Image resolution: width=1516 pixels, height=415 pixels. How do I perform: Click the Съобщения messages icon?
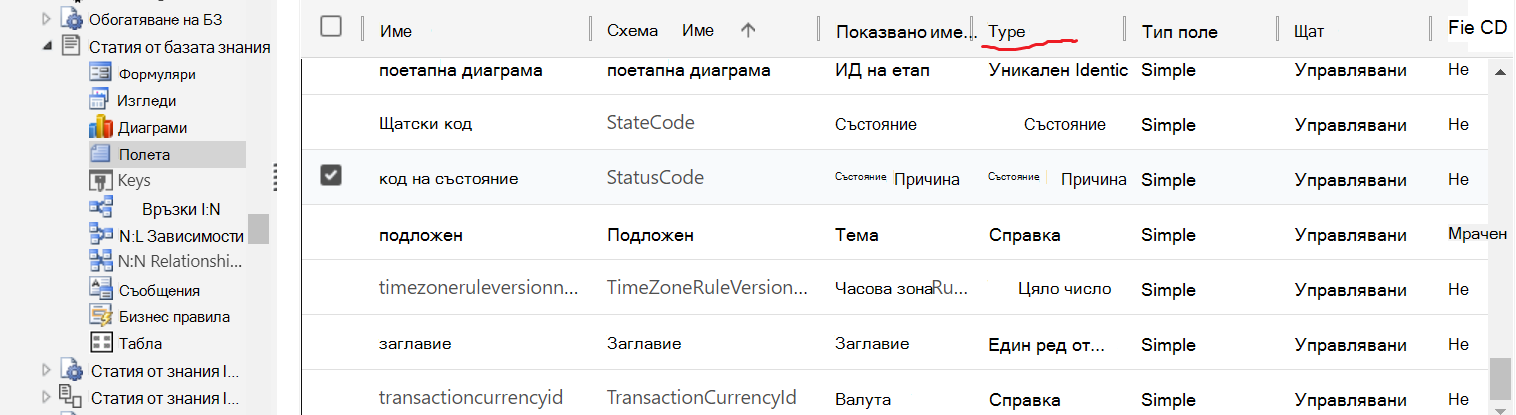pyautogui.click(x=100, y=289)
